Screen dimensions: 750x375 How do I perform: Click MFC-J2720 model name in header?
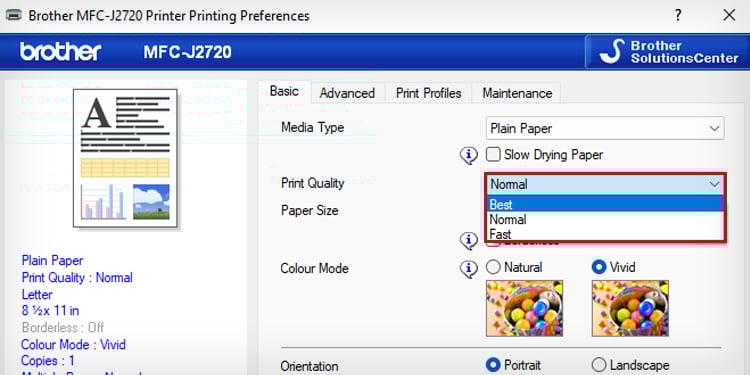[188, 52]
